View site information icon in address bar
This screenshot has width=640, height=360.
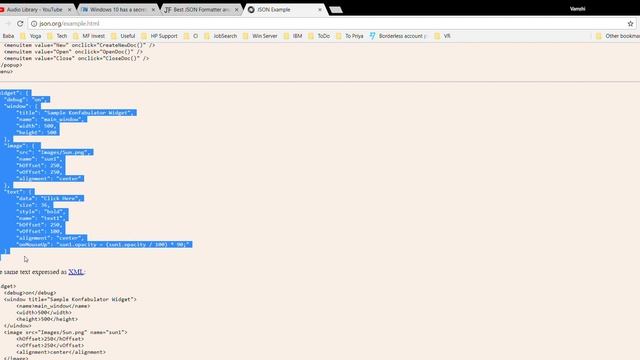[x=34, y=24]
